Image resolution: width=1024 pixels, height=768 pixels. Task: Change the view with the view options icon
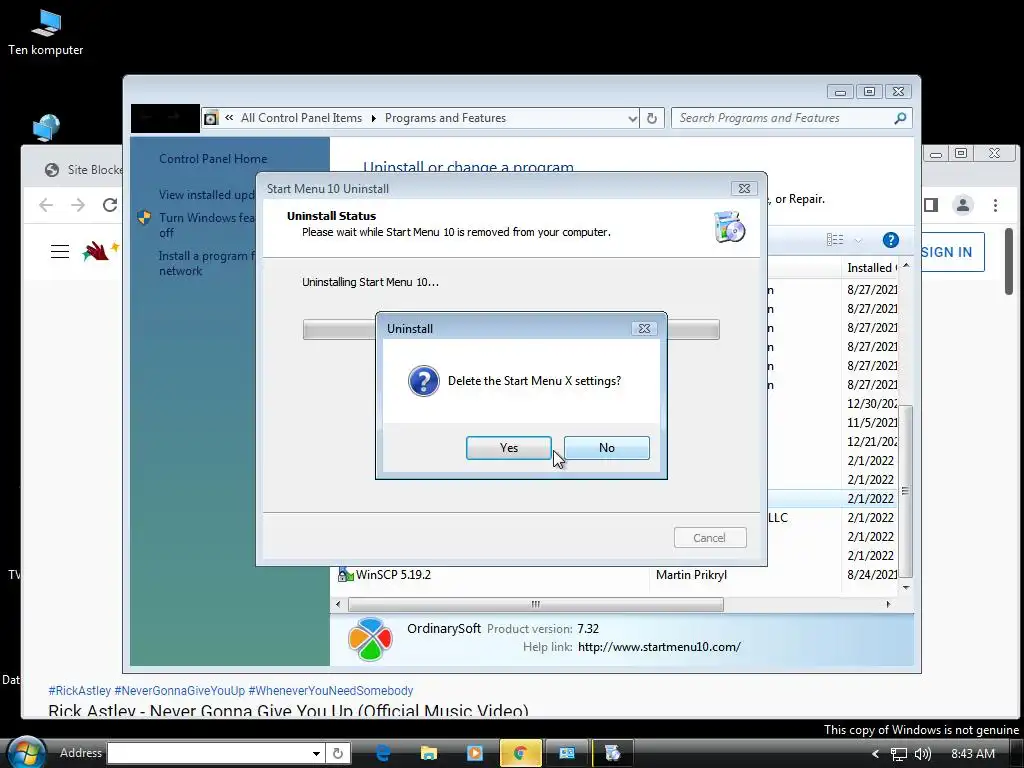pos(835,240)
